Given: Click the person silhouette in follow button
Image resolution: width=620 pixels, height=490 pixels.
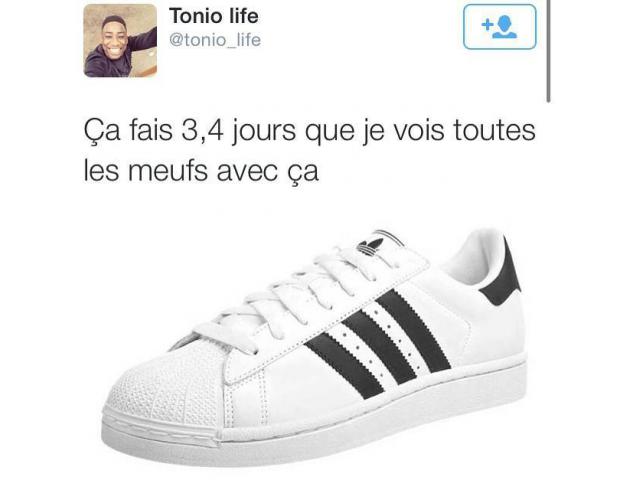Looking at the screenshot, I should click(x=505, y=26).
